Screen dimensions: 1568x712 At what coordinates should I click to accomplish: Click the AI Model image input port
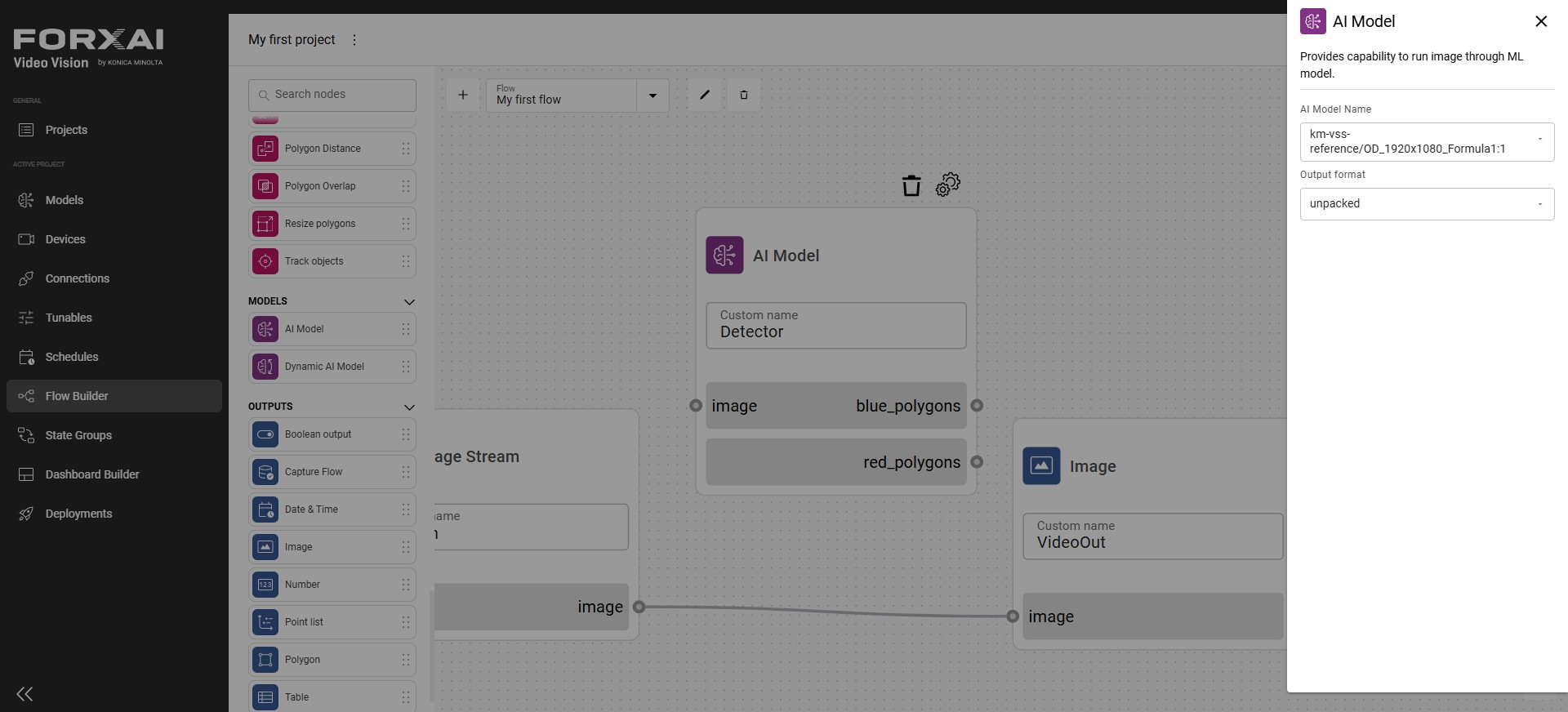pyautogui.click(x=696, y=406)
